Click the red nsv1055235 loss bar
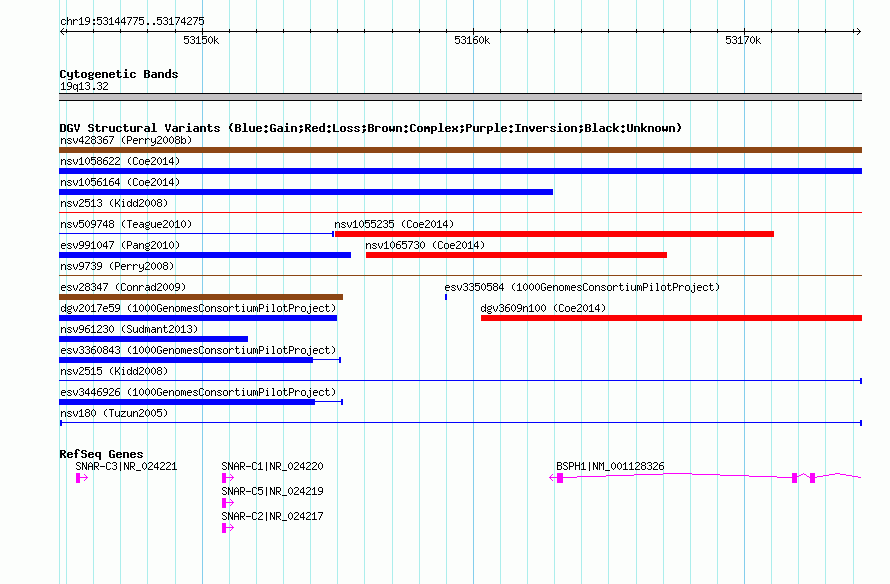Image resolution: width=890 pixels, height=584 pixels. pyautogui.click(x=555, y=234)
